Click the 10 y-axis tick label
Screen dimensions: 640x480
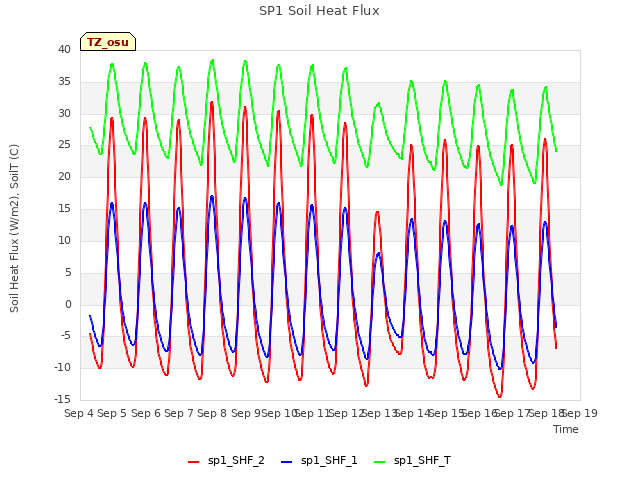coord(64,240)
